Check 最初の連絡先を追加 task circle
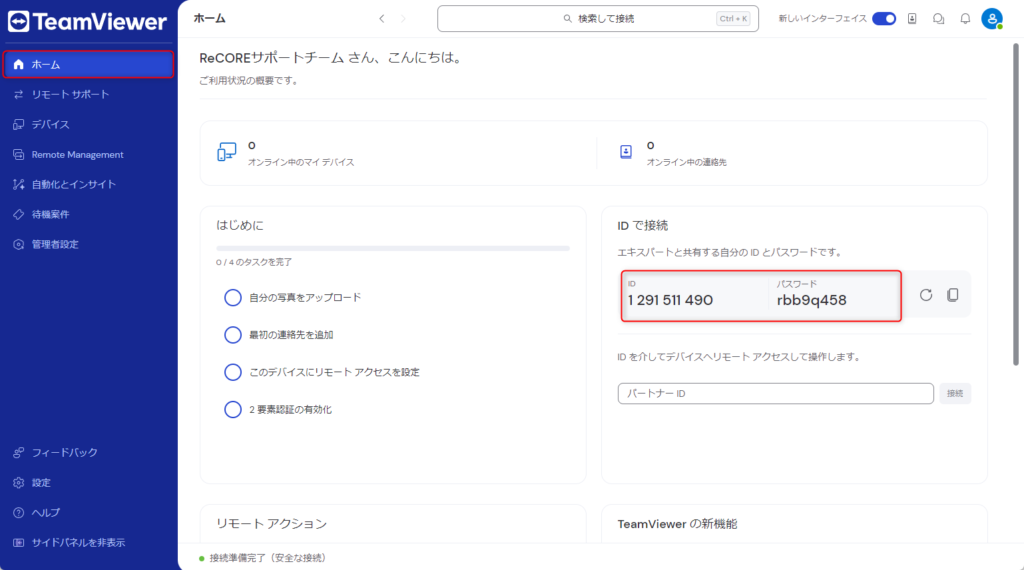 (232, 335)
